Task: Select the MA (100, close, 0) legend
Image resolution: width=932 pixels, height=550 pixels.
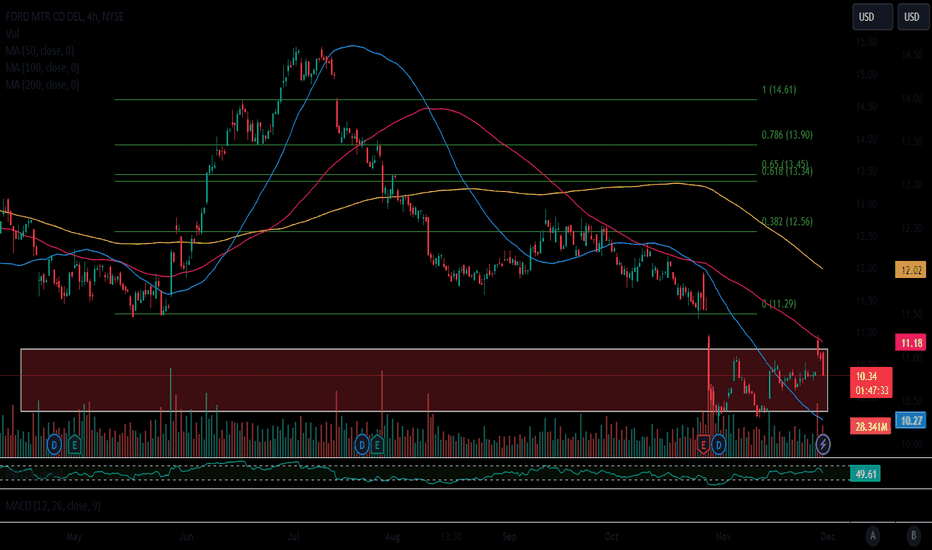Action: click(x=42, y=68)
